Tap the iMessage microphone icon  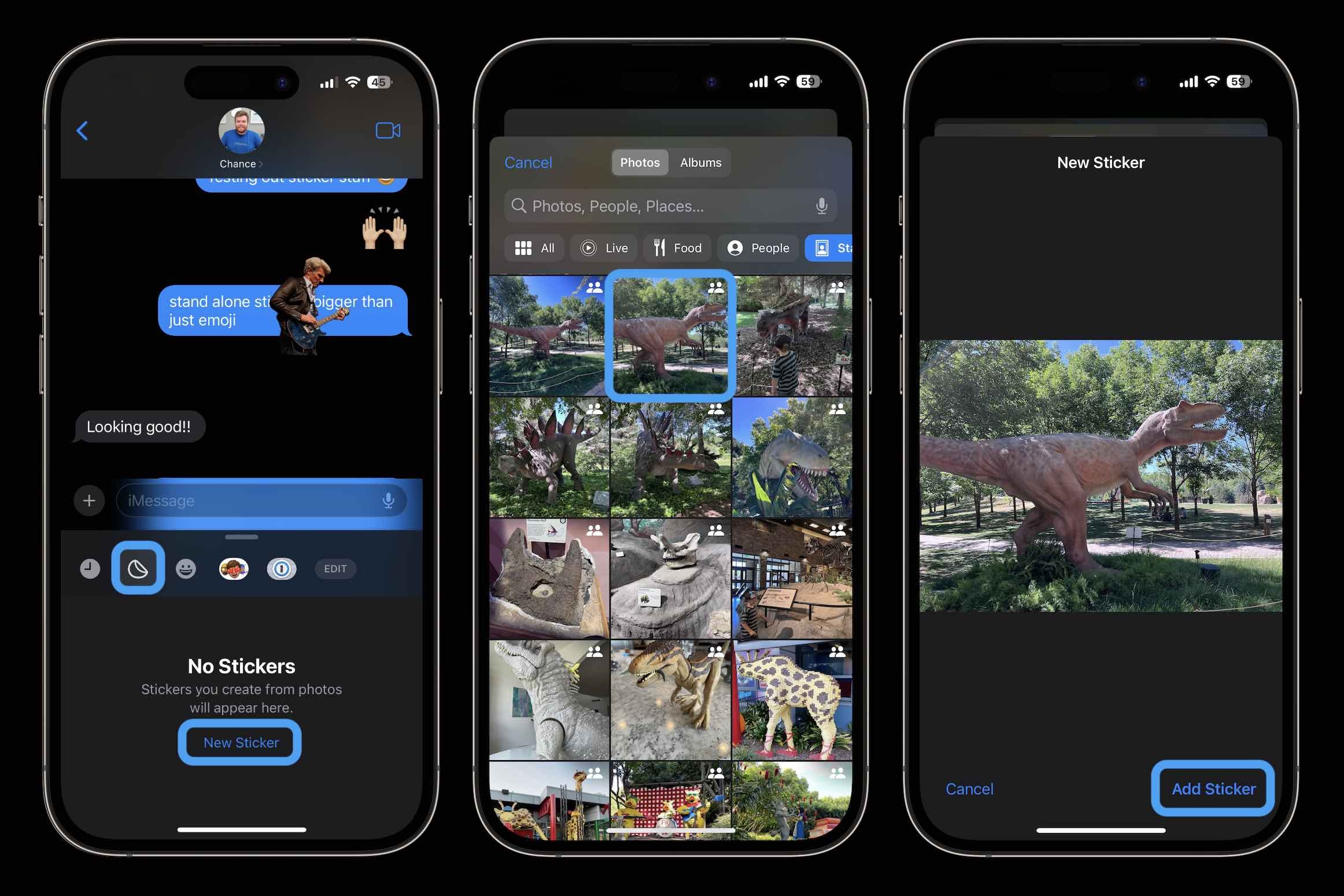click(x=391, y=500)
